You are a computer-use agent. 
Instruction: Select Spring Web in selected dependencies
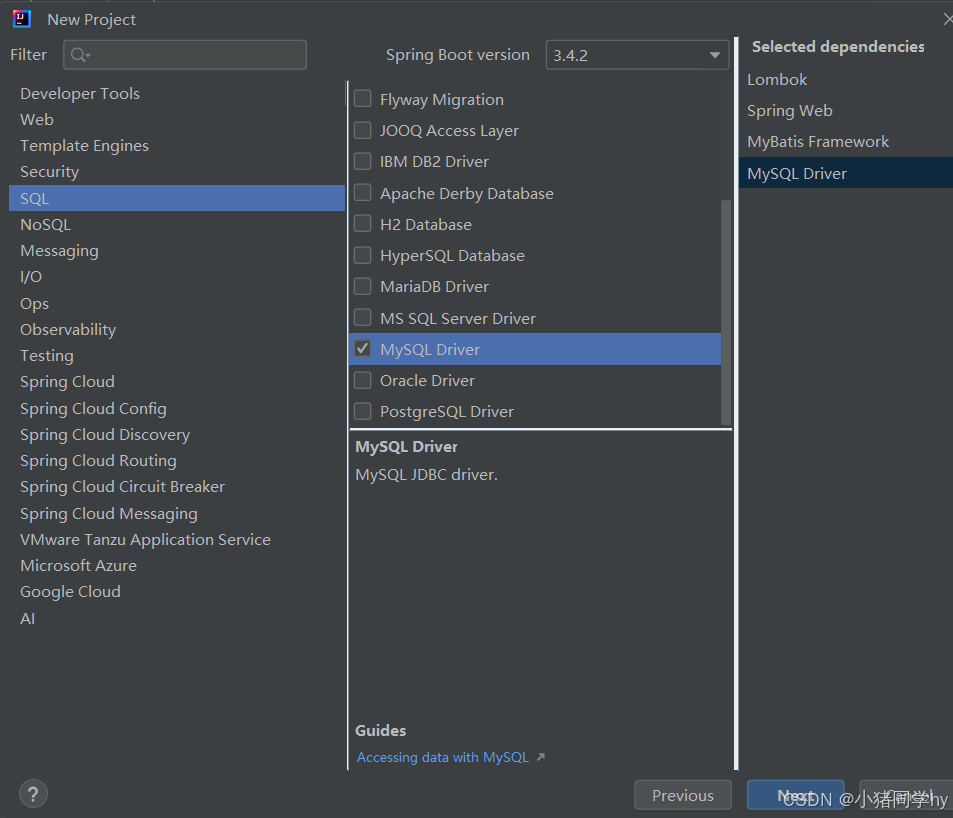tap(846, 111)
